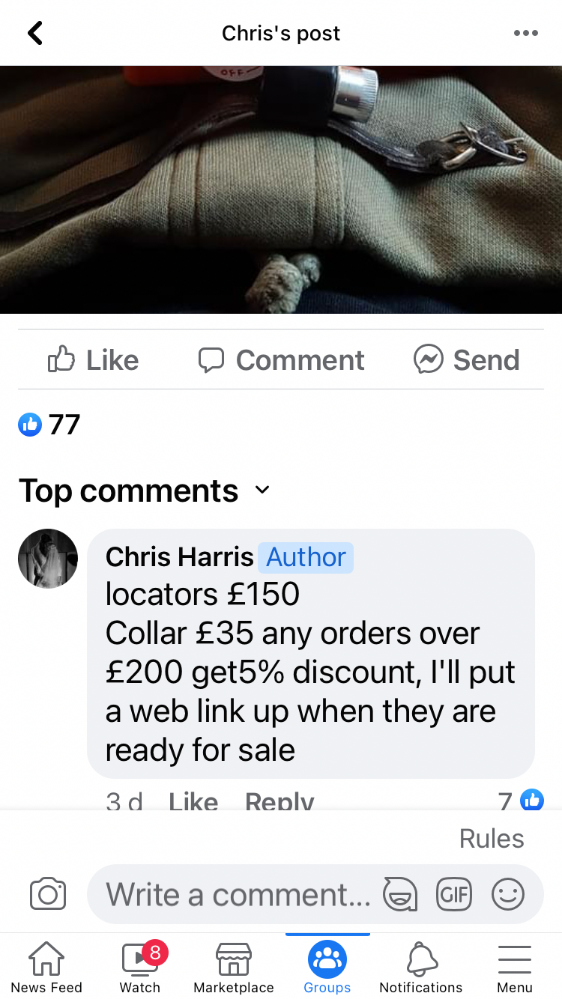
Task: Attach a photo with the camera icon
Action: 48,894
